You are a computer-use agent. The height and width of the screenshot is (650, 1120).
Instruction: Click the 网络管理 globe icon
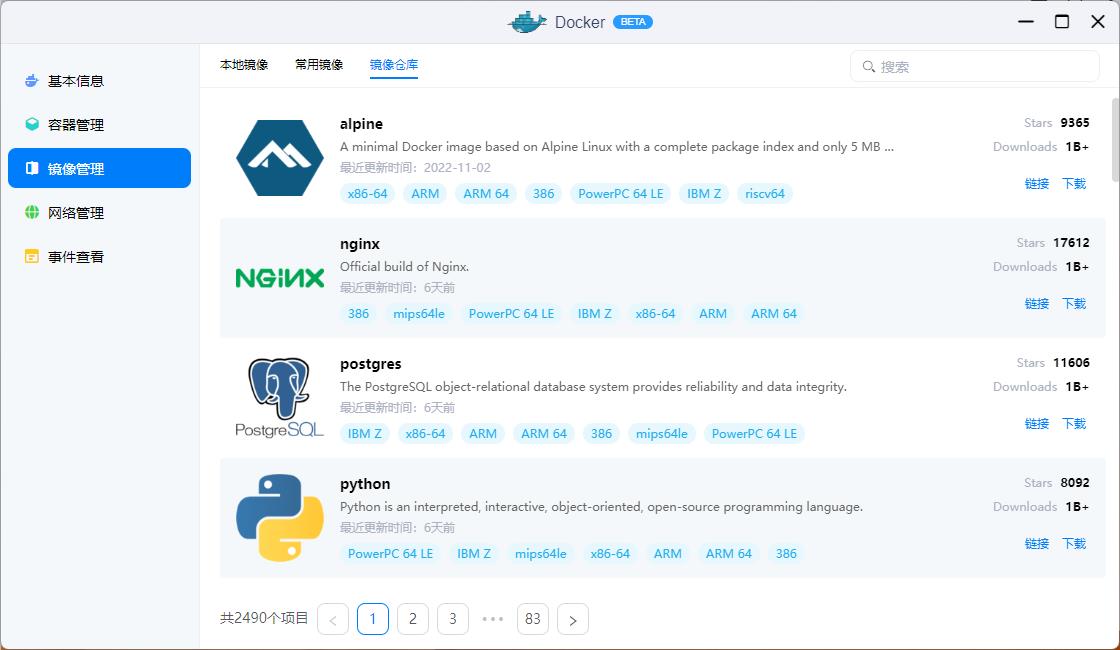point(32,213)
